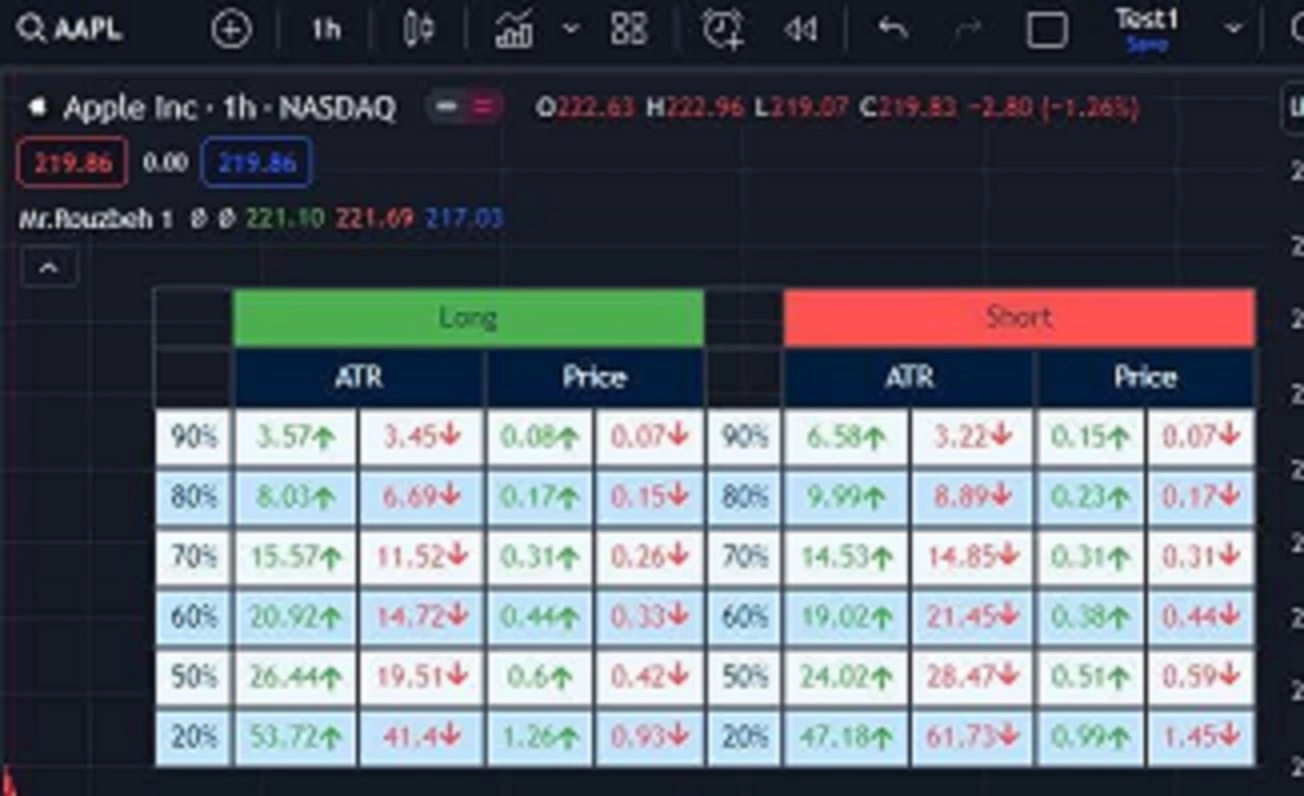Screen dimensions: 1304x796
Task: Click the 6.58 up cell
Action: 846,437
